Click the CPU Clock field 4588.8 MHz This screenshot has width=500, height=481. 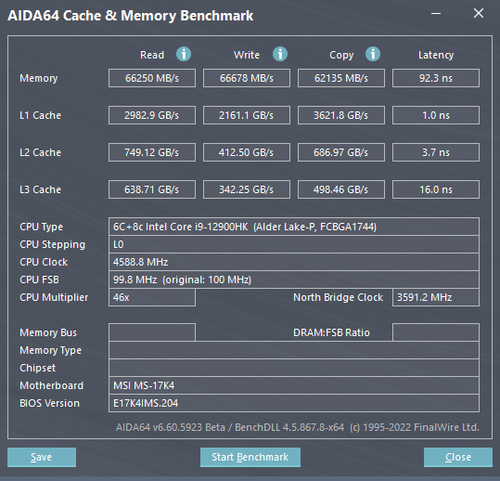point(294,262)
